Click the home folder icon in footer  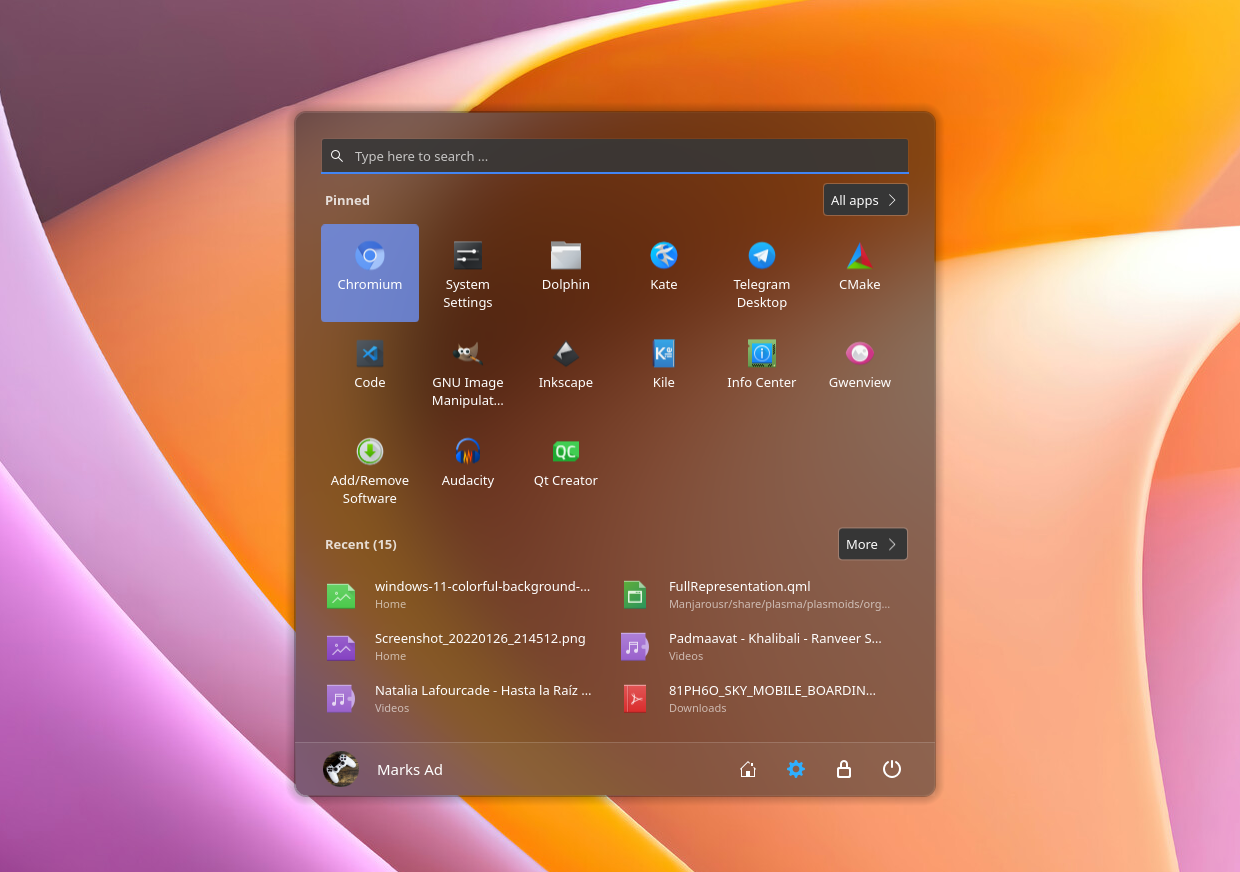[747, 769]
